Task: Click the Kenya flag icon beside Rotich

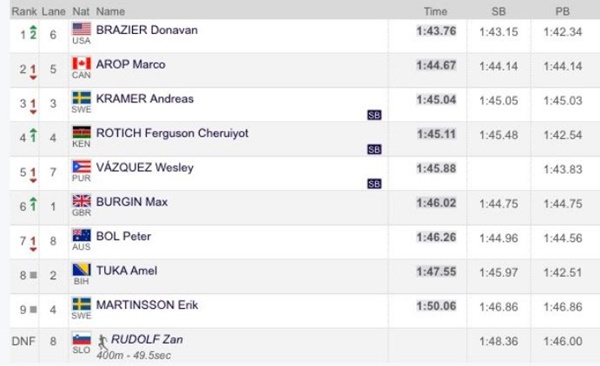Action: point(82,132)
